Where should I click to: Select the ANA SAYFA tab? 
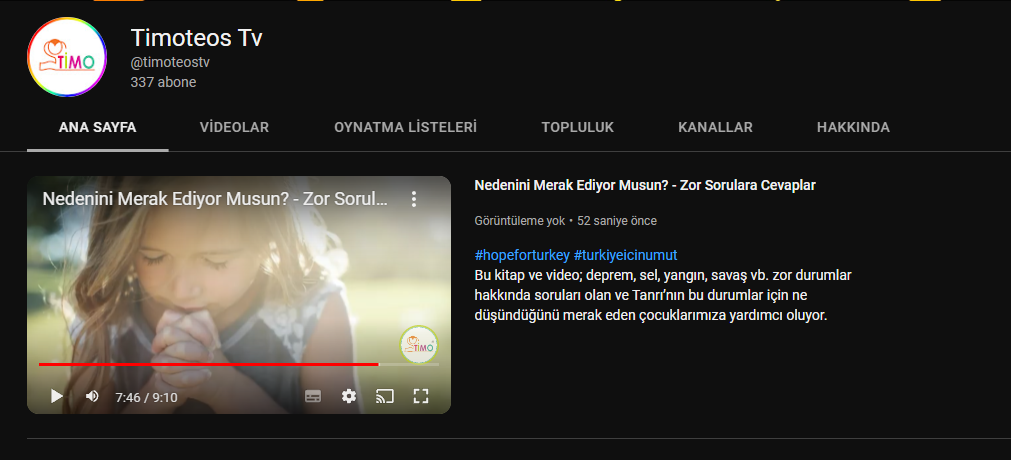(97, 128)
